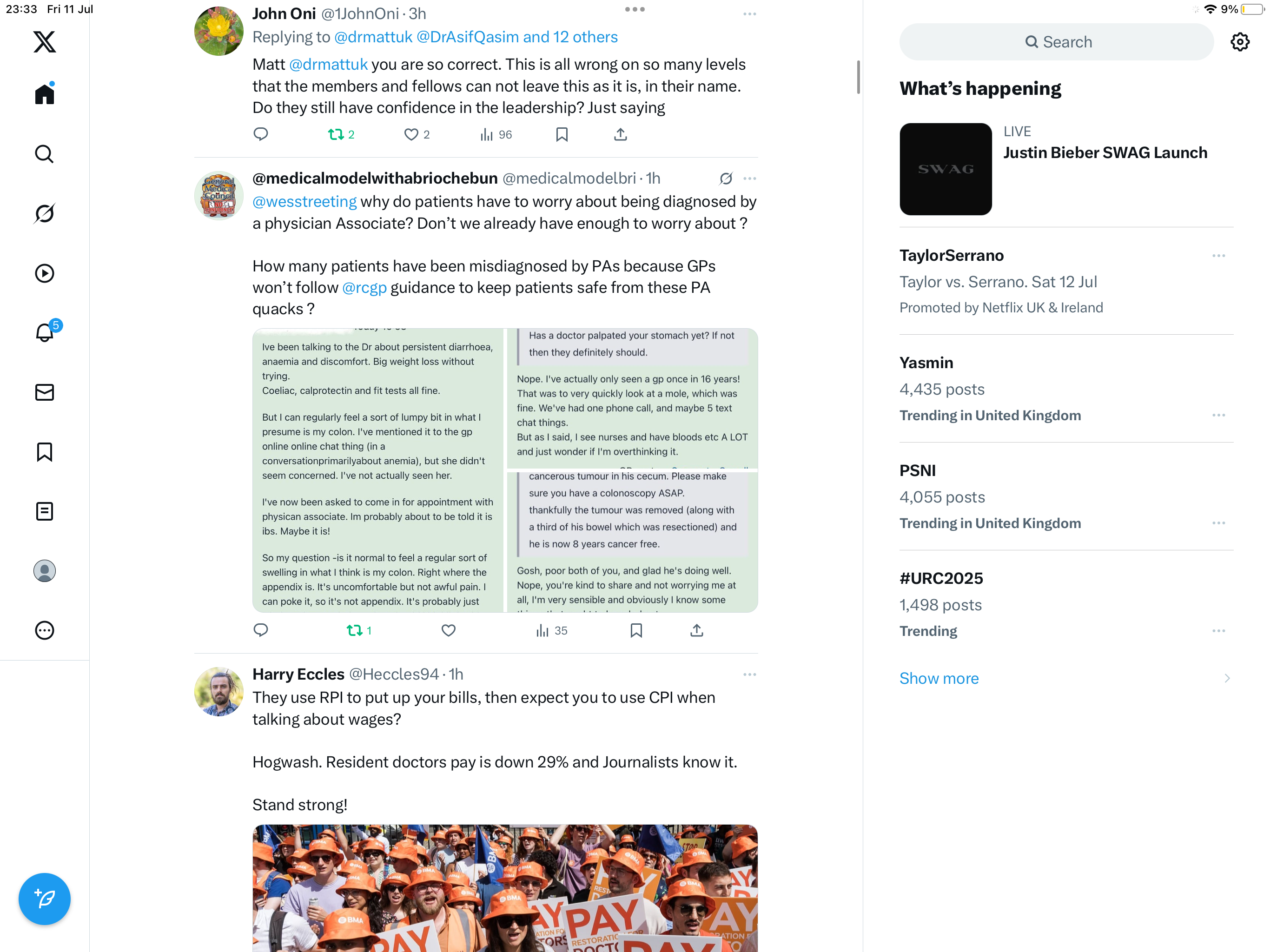The width and height of the screenshot is (1270, 952).
Task: Open more options for Yasmin trend
Action: (1218, 415)
